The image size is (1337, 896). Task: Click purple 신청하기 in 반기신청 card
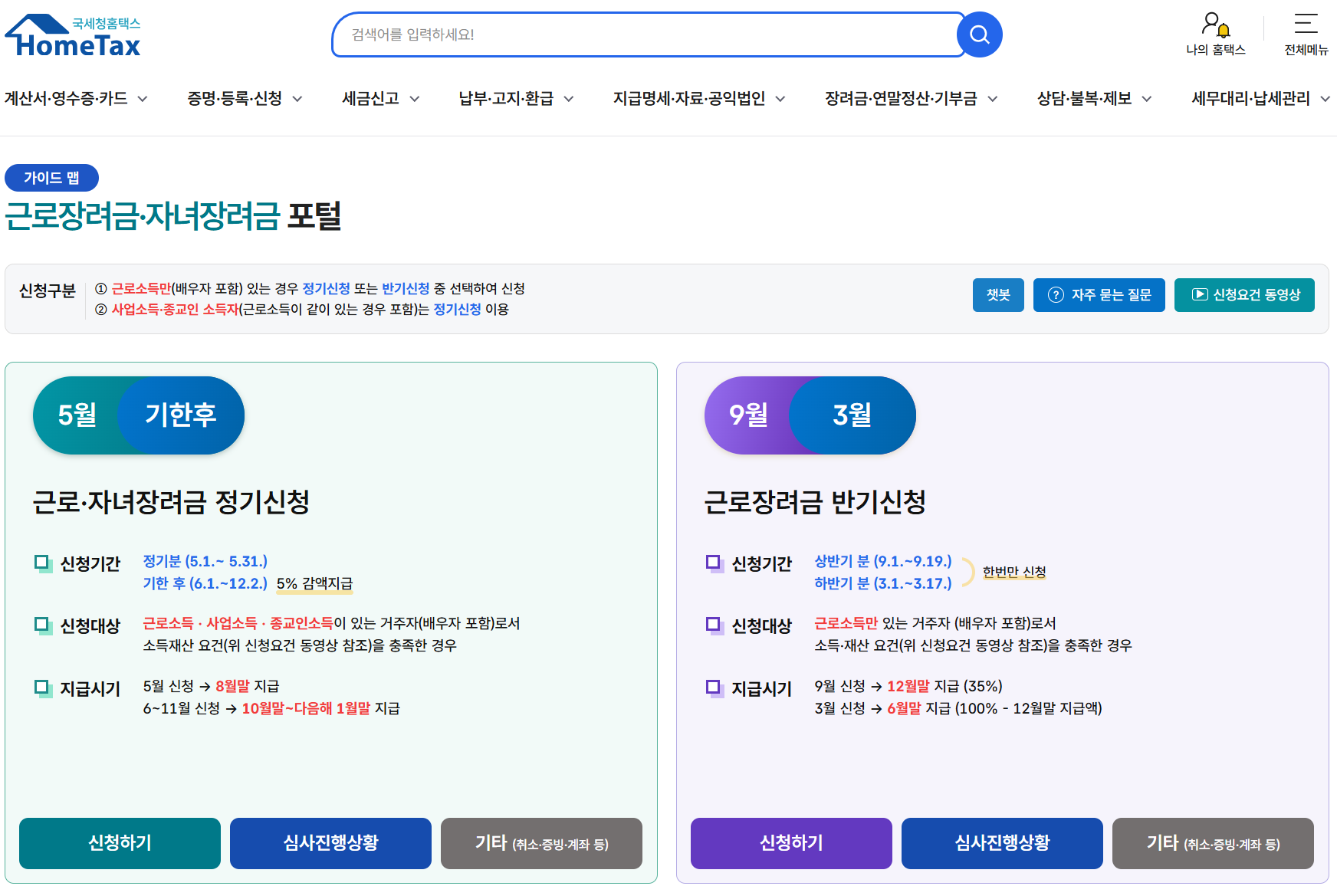791,843
